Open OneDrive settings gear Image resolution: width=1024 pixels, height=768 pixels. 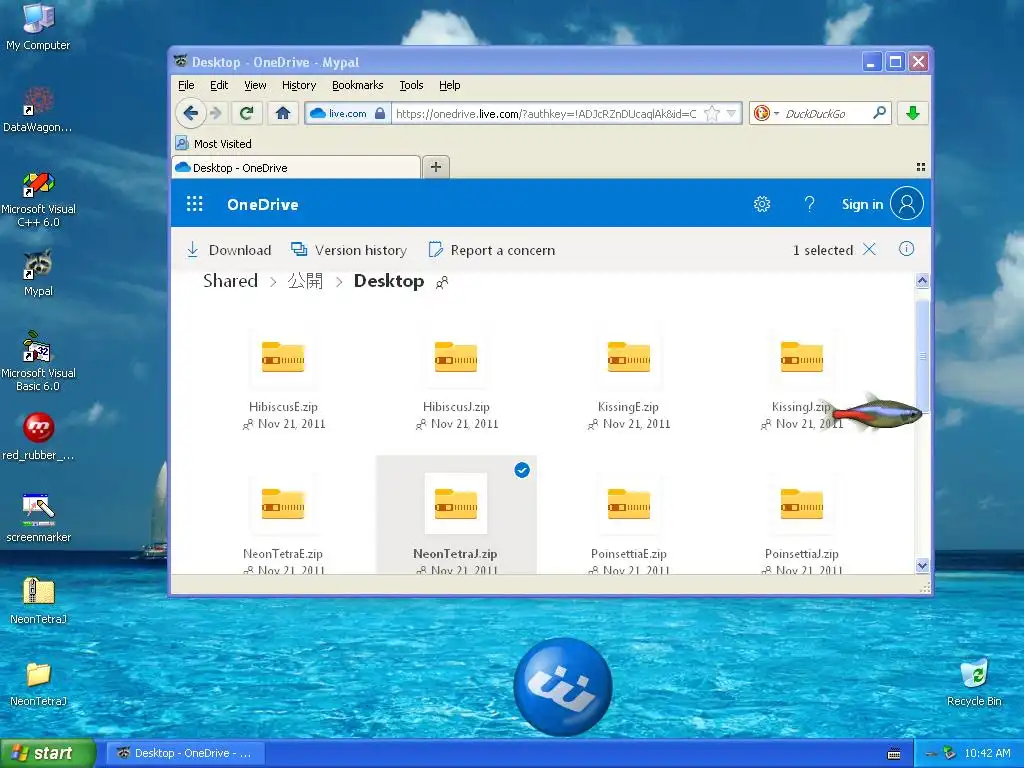762,204
